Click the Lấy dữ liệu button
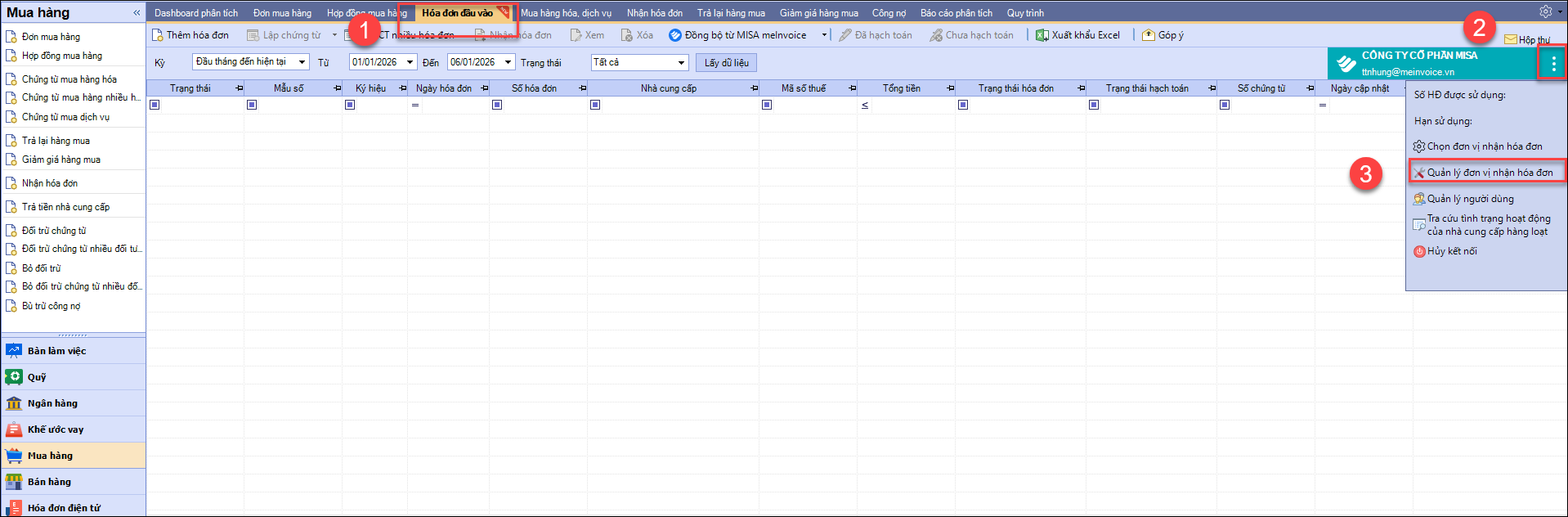This screenshot has height=517, width=1568. tap(726, 63)
